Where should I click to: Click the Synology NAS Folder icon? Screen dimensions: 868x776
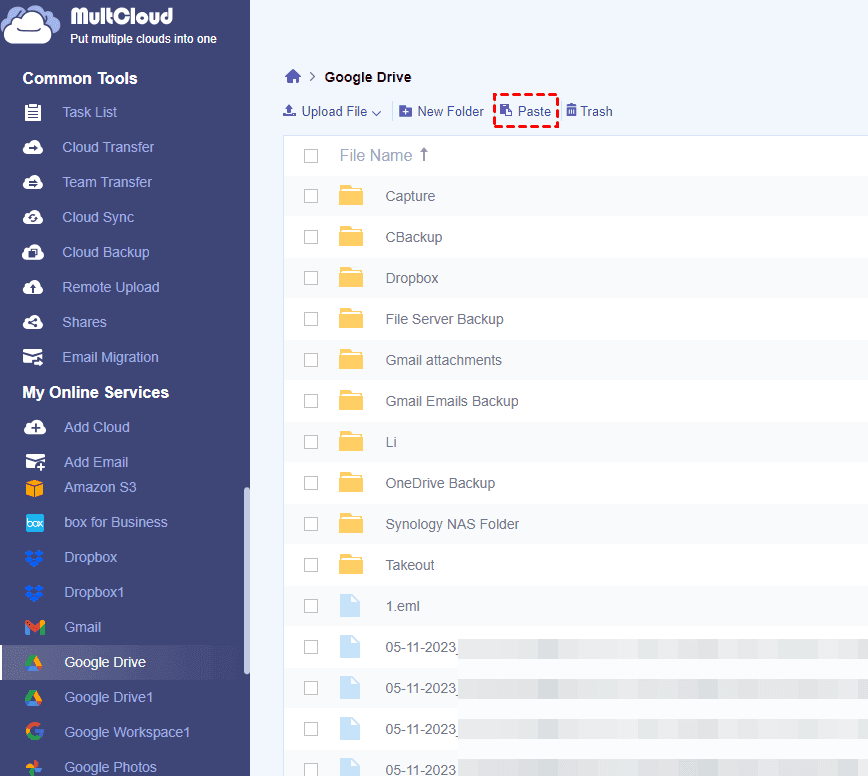[351, 524]
